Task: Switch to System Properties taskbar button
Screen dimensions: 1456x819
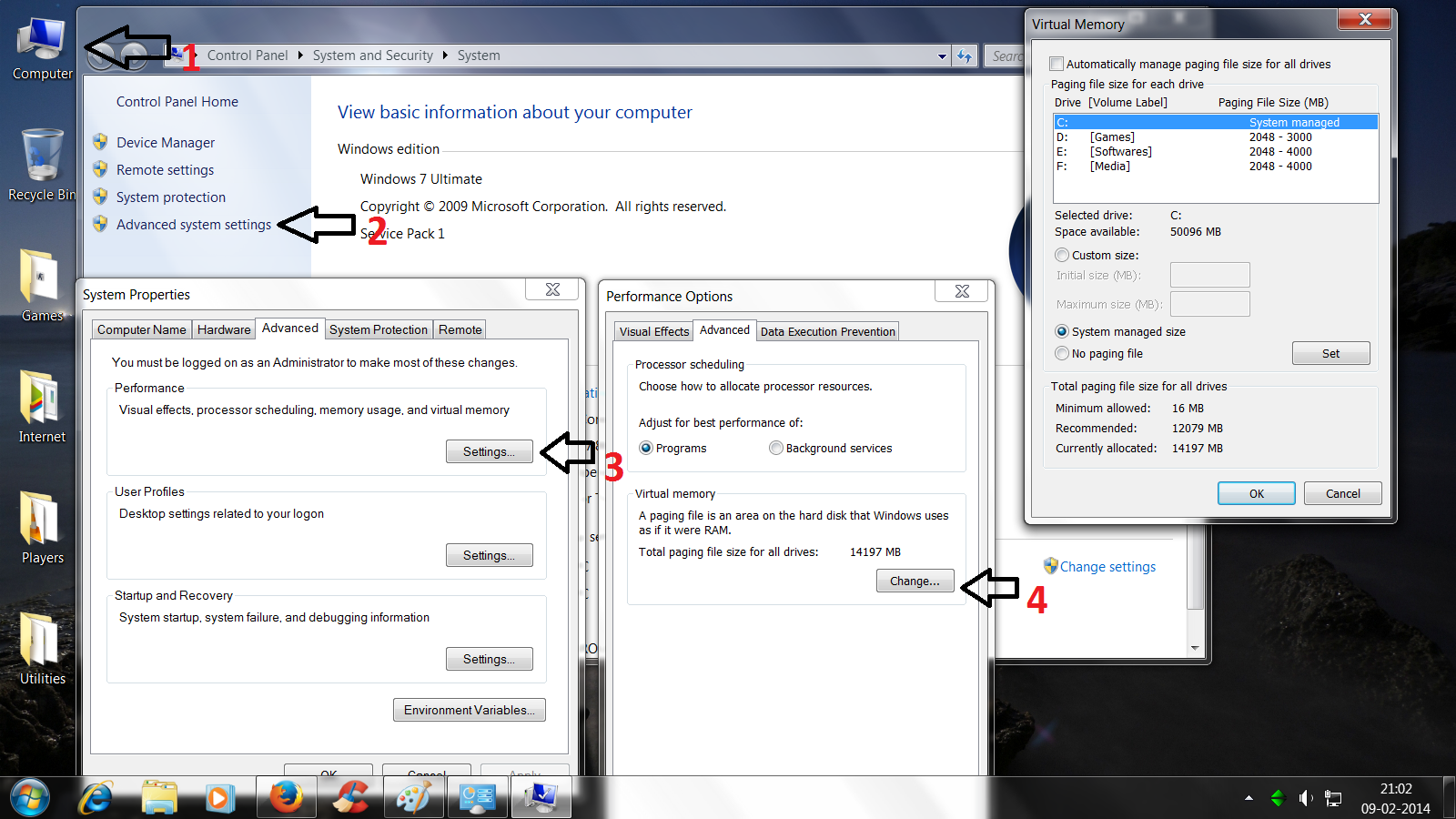Action: [541, 797]
